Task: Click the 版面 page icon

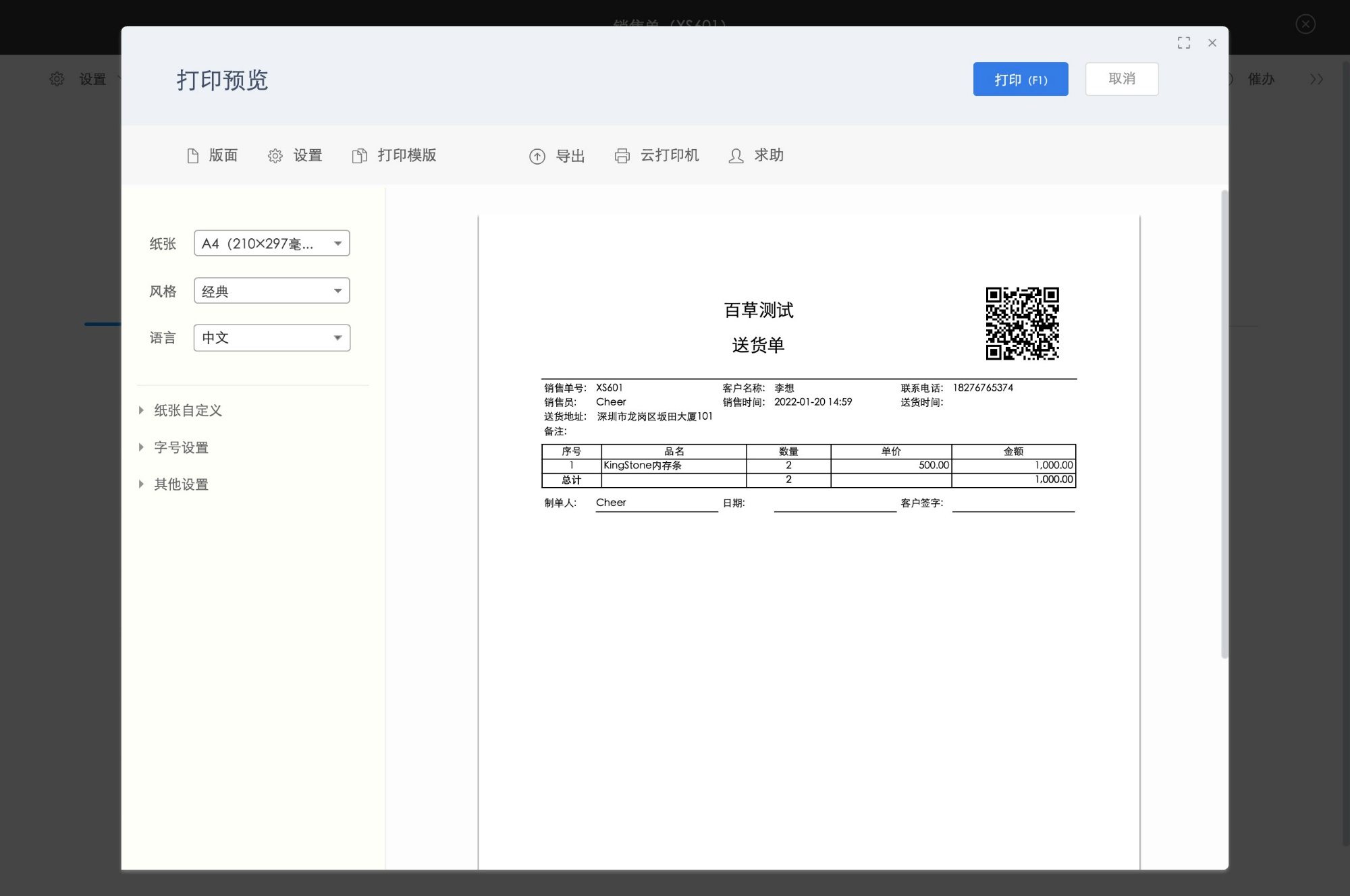Action: 193,156
